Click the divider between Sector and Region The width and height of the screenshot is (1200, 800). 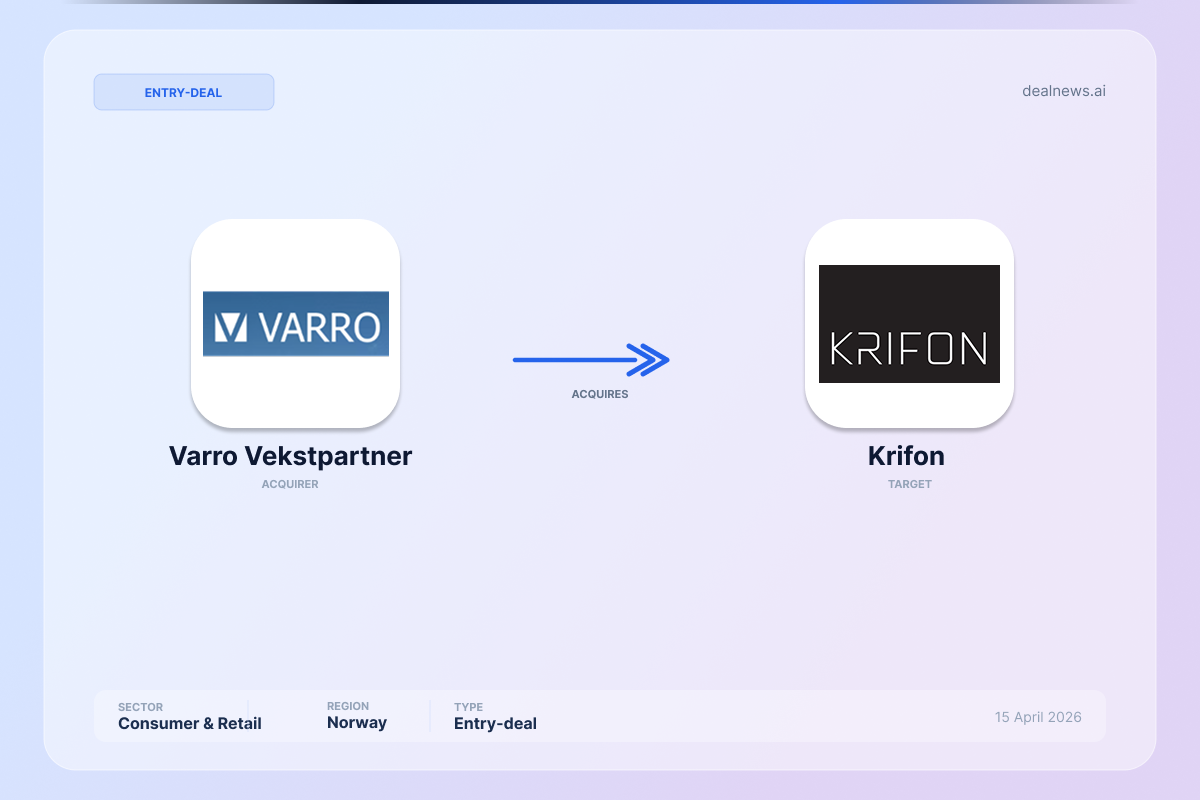pos(248,708)
